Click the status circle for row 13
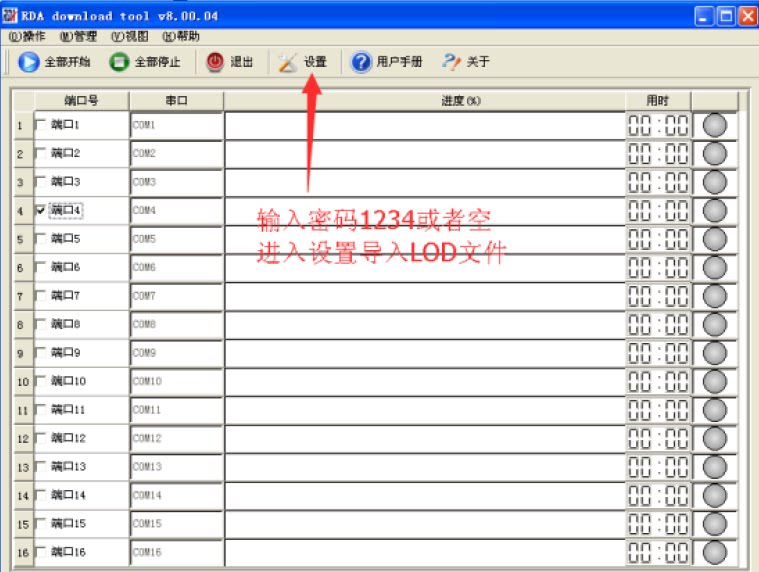This screenshot has width=759, height=572. tap(714, 467)
